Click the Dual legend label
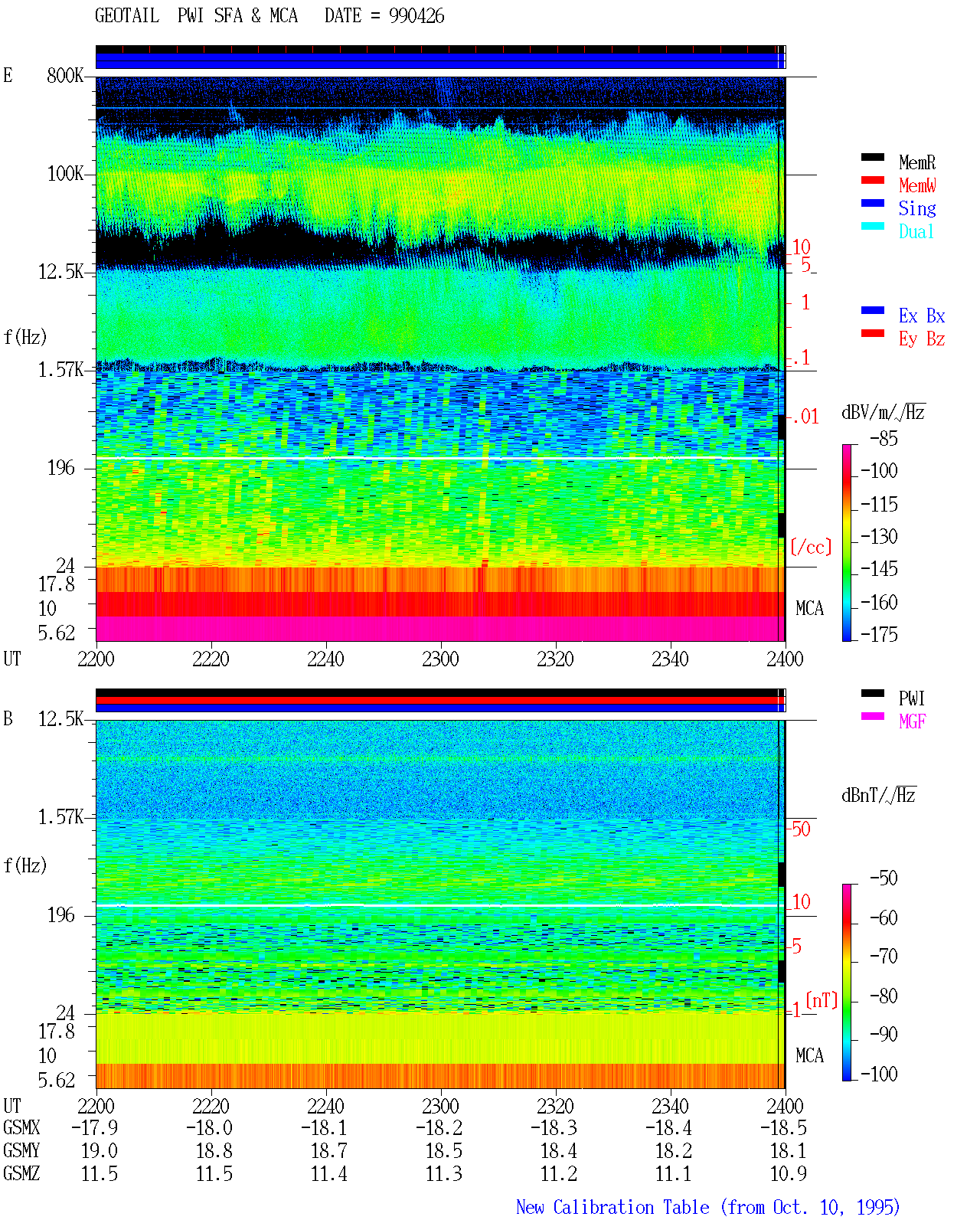 917,231
